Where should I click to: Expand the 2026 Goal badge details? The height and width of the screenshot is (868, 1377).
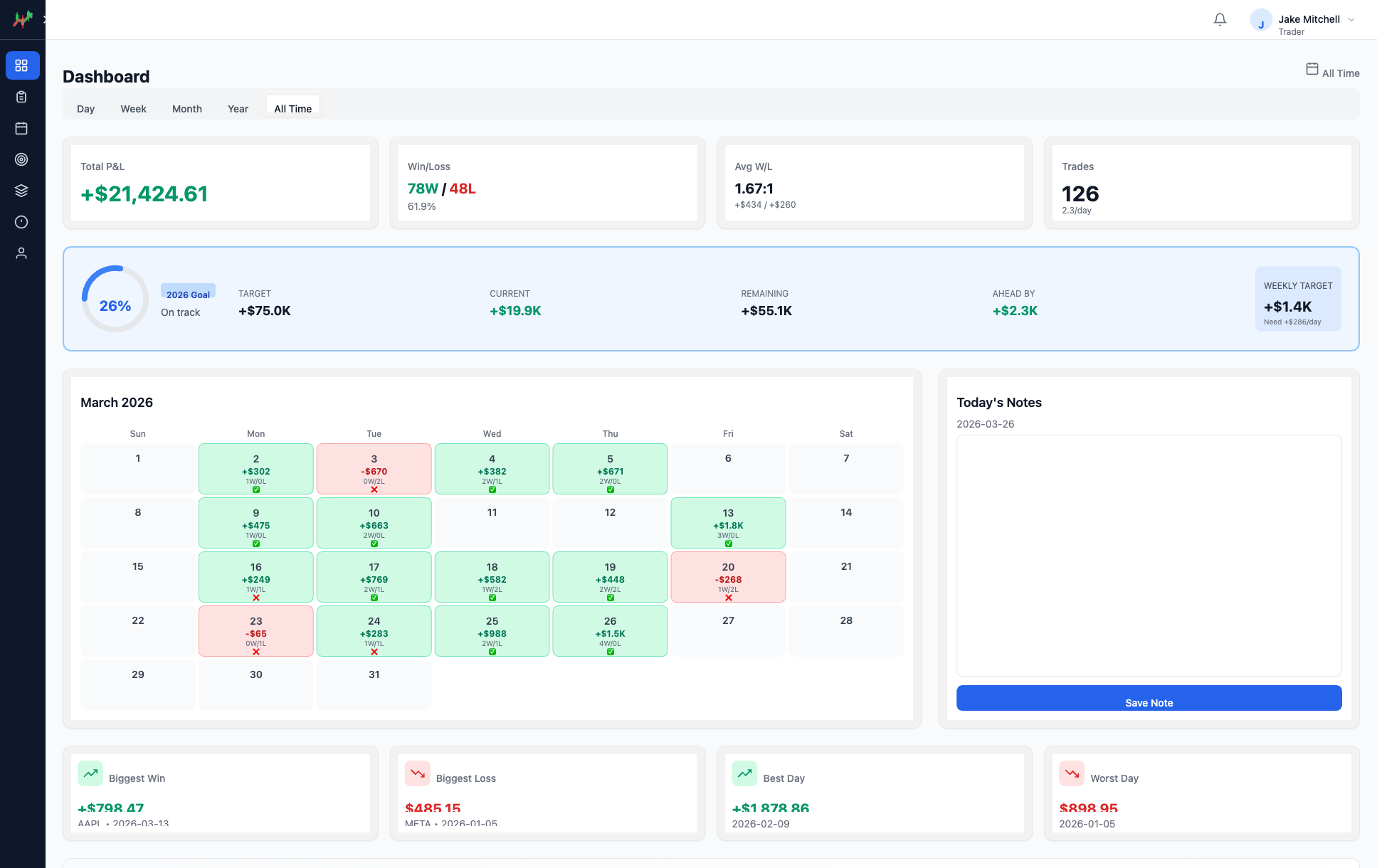[188, 294]
